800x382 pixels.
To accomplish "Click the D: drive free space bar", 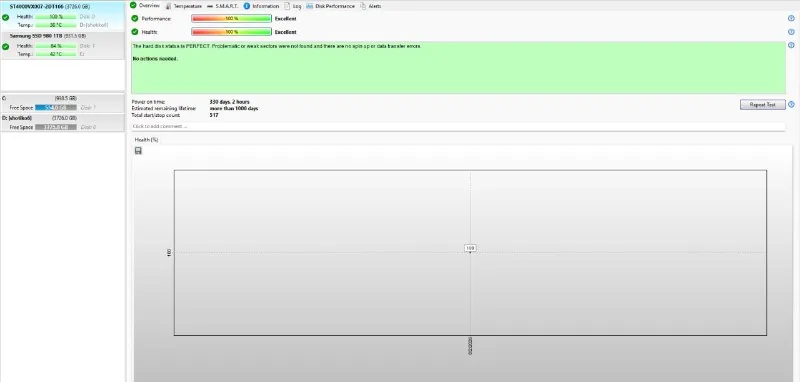I will coord(56,127).
